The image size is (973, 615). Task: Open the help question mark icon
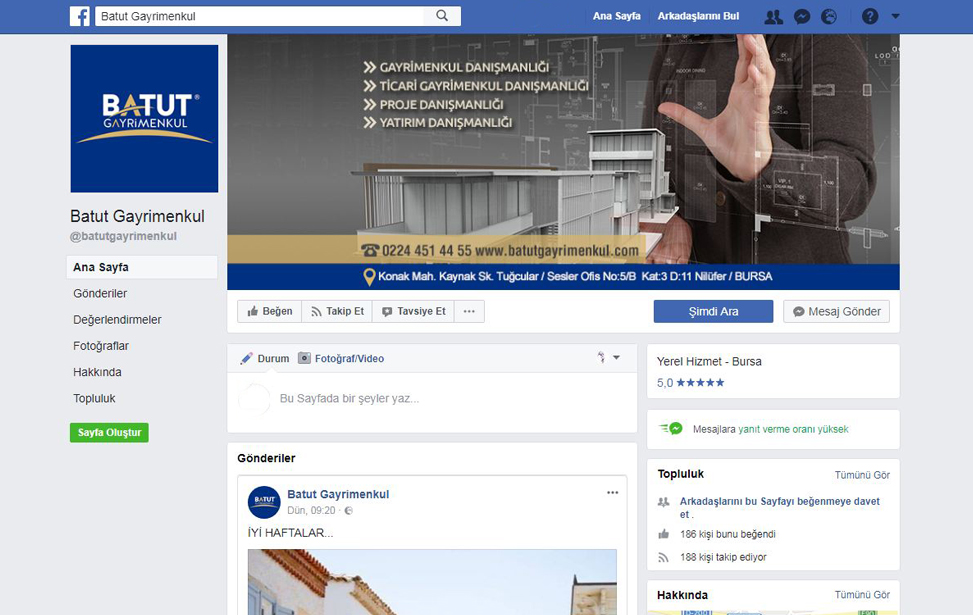[870, 16]
